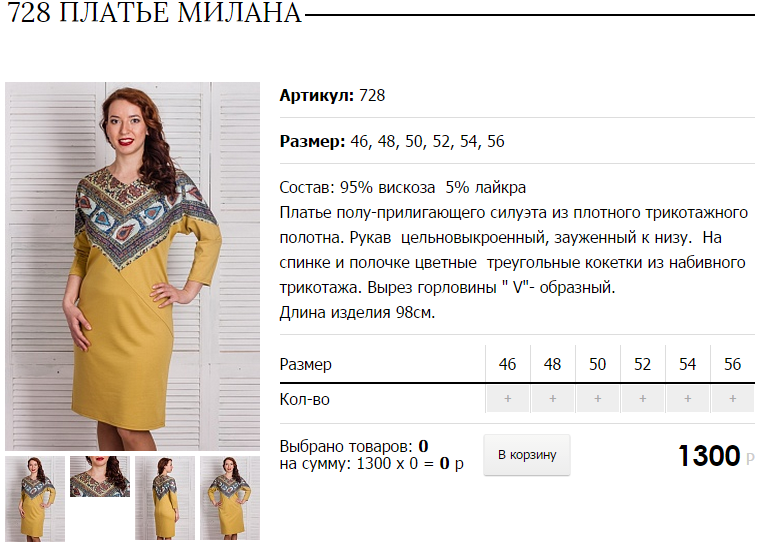Image resolution: width=767 pixels, height=547 pixels.
Task: Select the neckline close-up thumbnail
Action: pyautogui.click(x=100, y=477)
